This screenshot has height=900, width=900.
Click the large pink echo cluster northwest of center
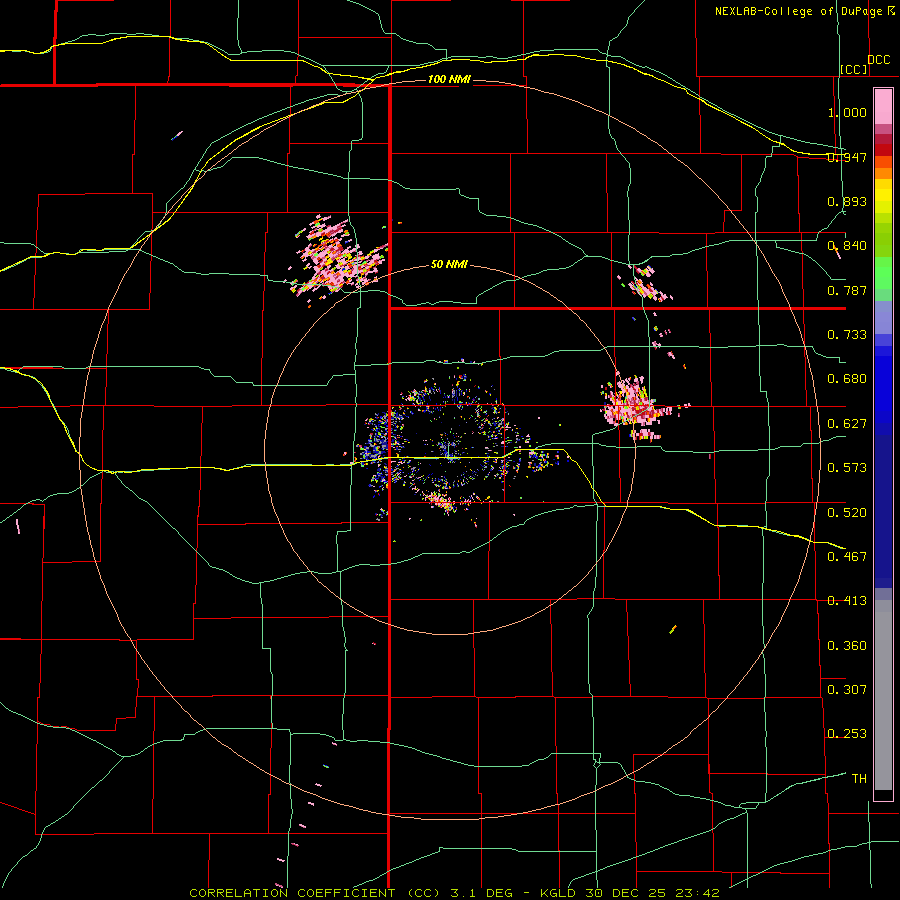tap(338, 259)
